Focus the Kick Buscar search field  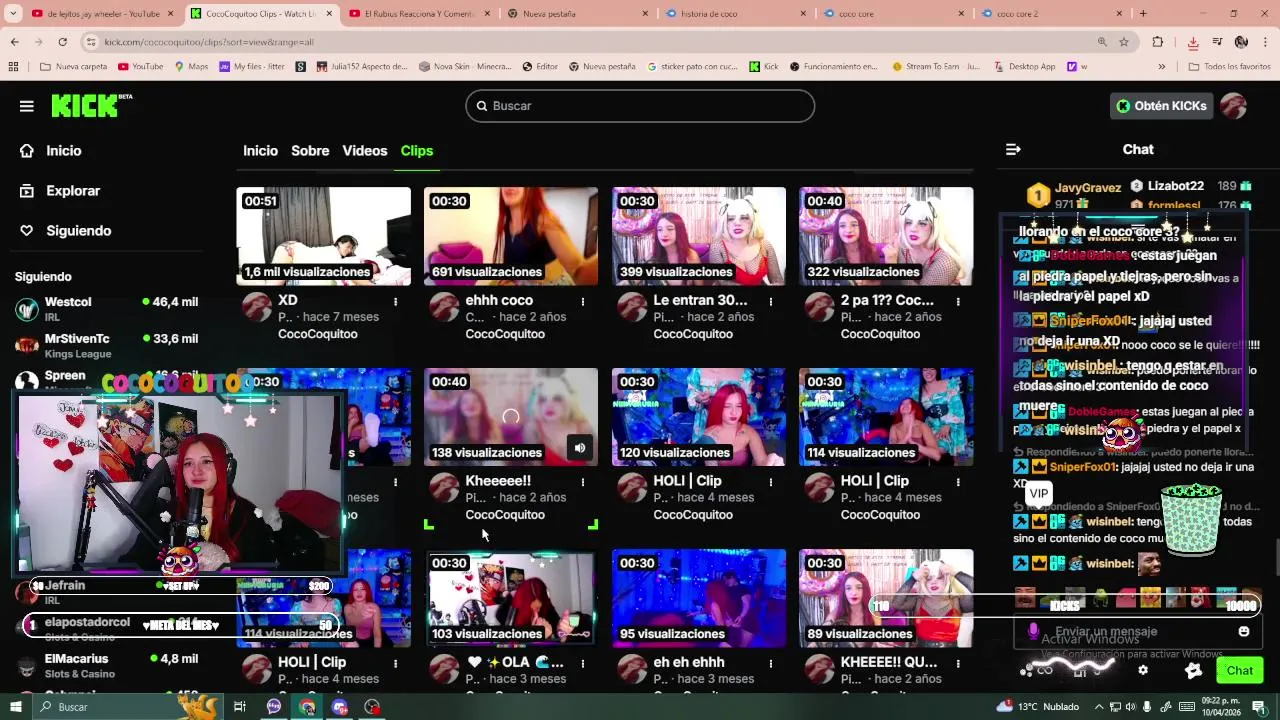tap(640, 106)
